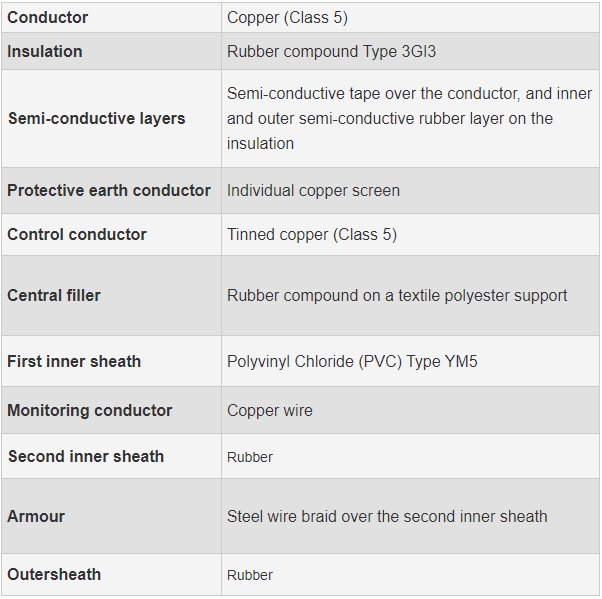This screenshot has width=602, height=599.
Task: Click the Insulation row header
Action: coord(45,51)
